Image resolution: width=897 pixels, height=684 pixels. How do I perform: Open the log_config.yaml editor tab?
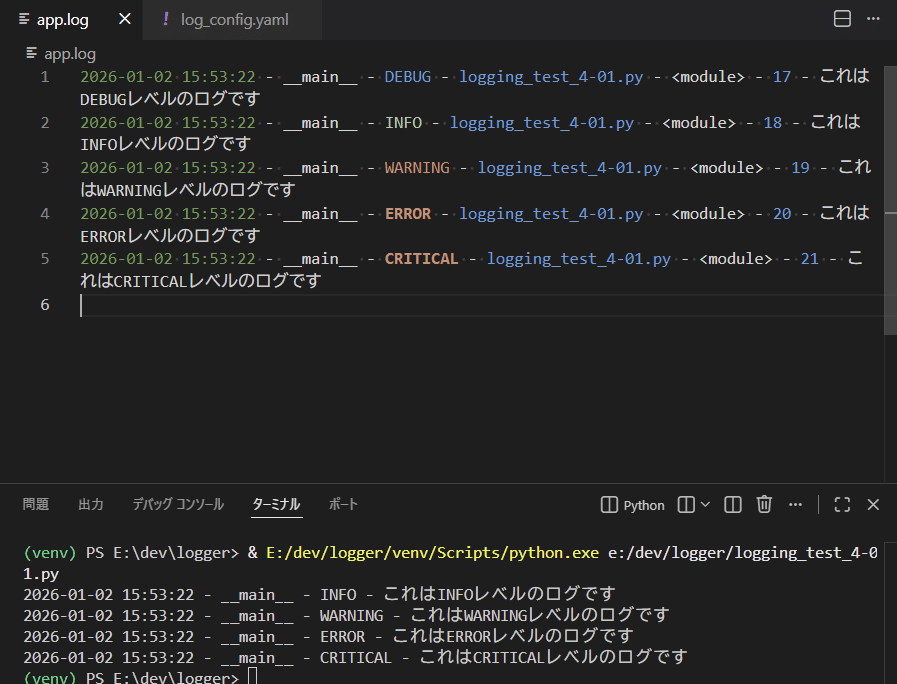point(234,20)
